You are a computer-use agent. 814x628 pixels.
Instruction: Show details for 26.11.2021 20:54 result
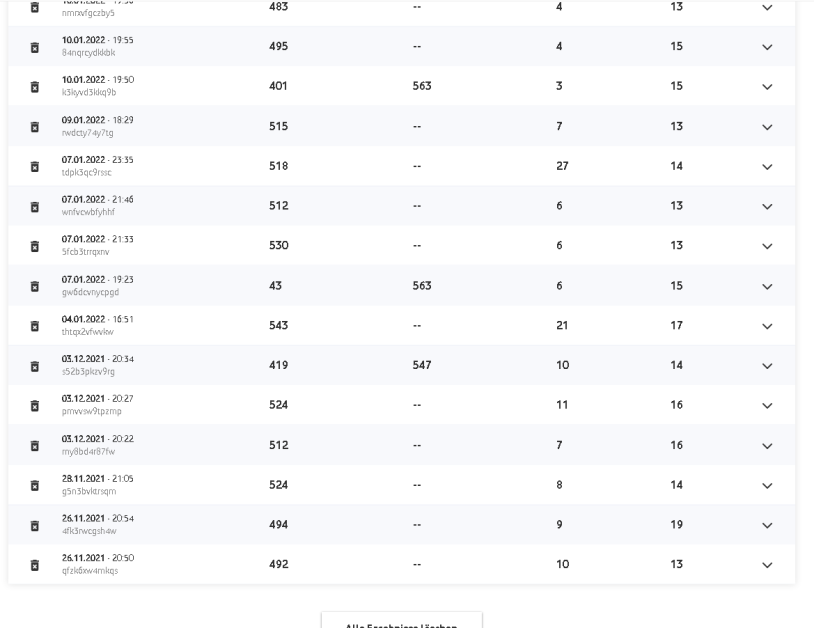point(767,525)
